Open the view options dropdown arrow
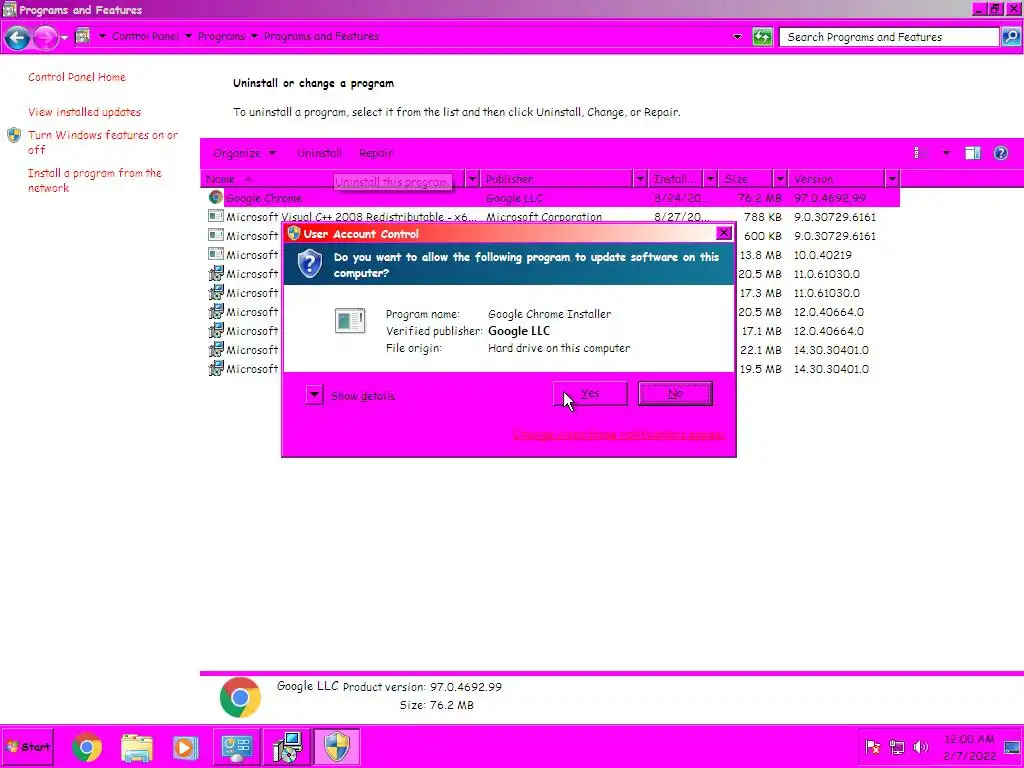This screenshot has width=1024, height=768. click(x=946, y=153)
